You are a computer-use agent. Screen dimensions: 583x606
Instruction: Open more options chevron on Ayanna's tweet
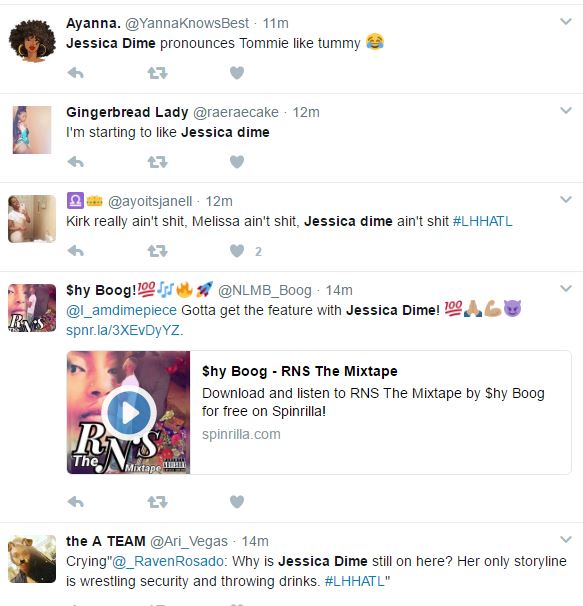point(566,22)
